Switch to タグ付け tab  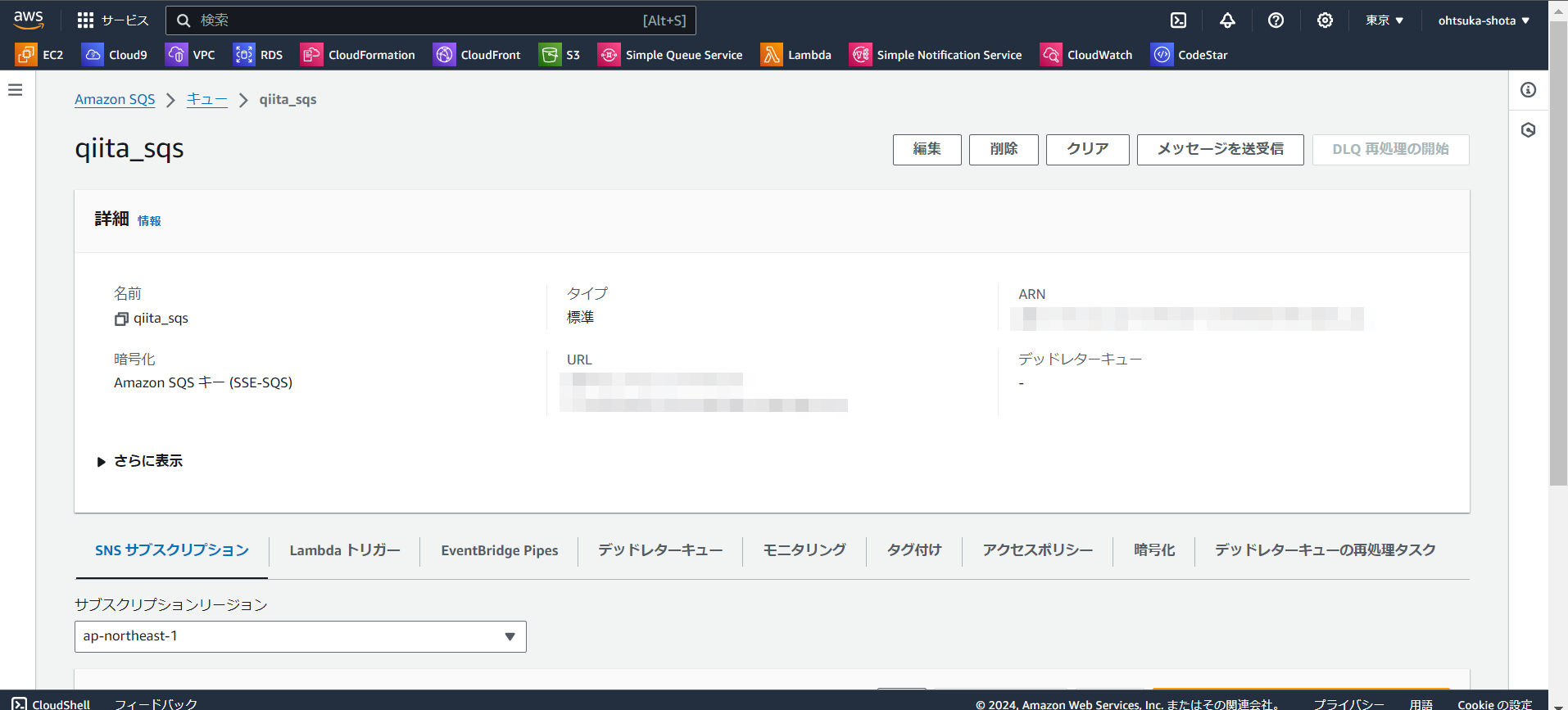click(x=914, y=550)
